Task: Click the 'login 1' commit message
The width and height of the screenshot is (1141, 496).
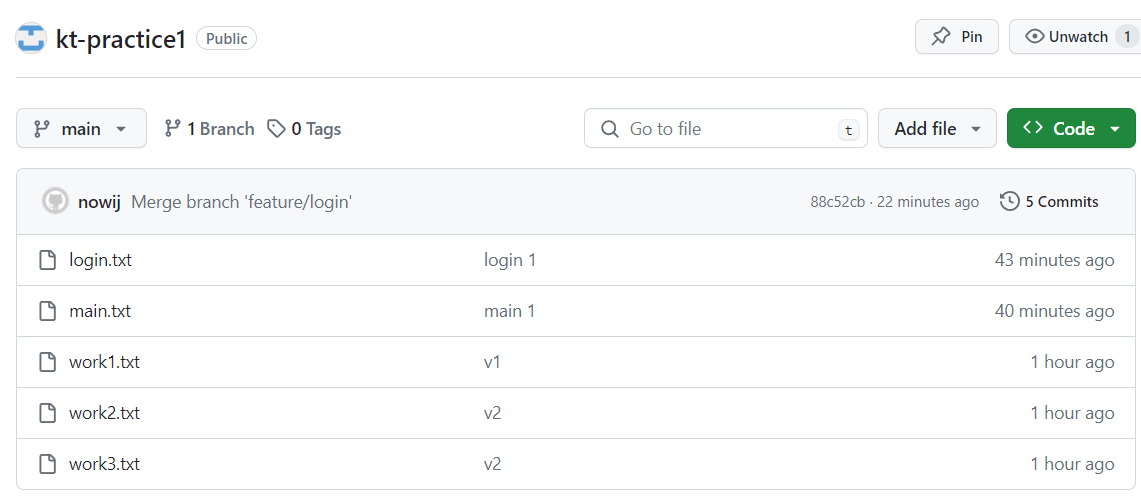Action: point(509,260)
